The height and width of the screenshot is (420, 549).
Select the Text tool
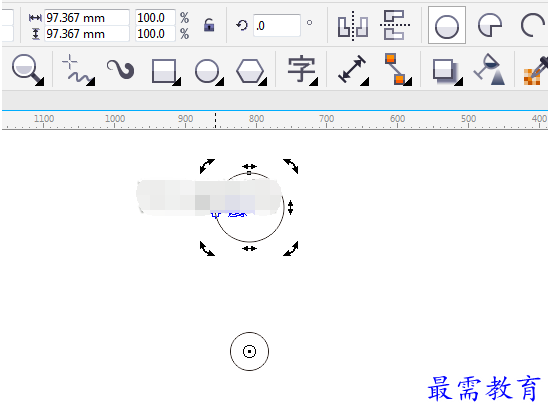[302, 70]
